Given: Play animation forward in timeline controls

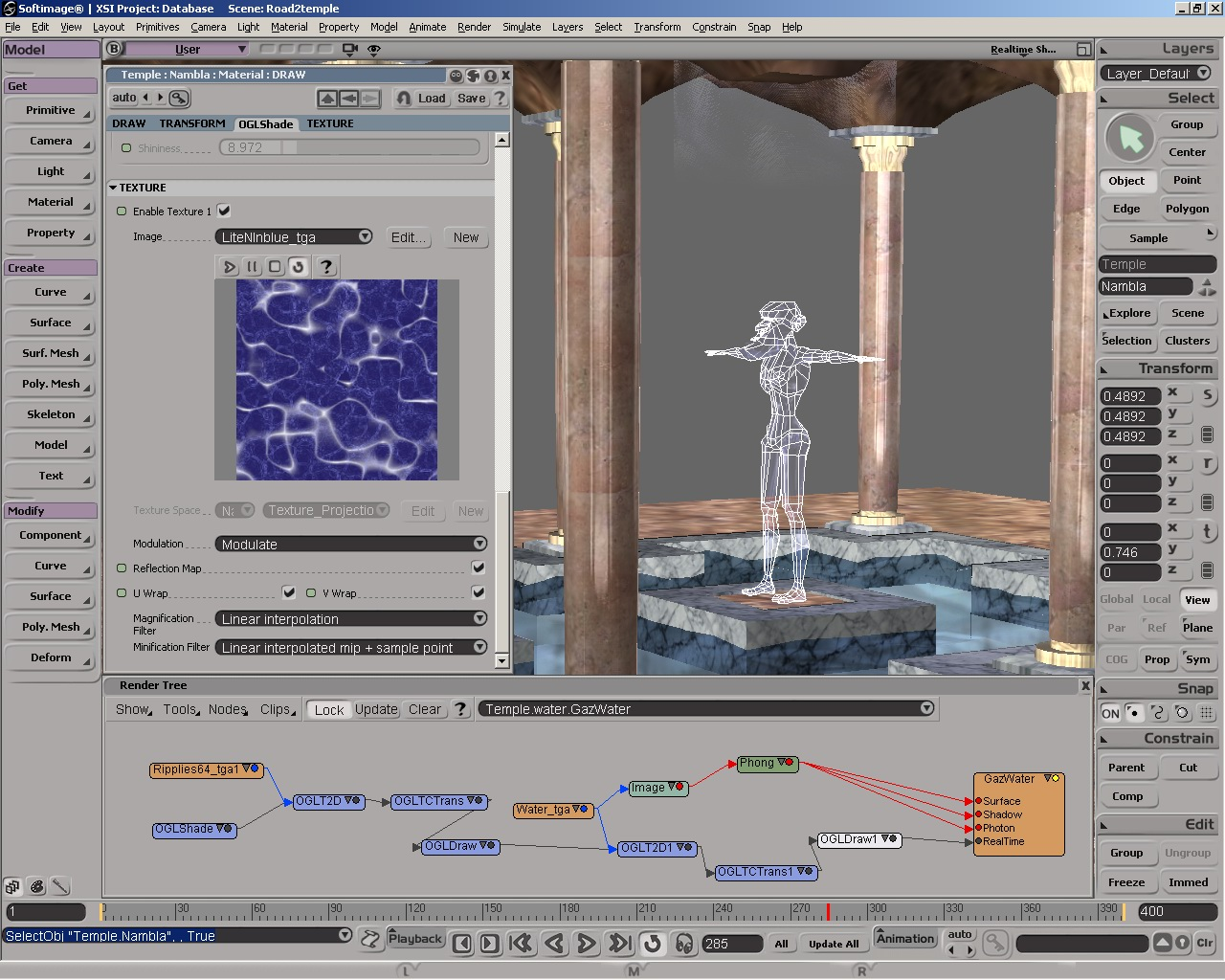Looking at the screenshot, I should 587,944.
